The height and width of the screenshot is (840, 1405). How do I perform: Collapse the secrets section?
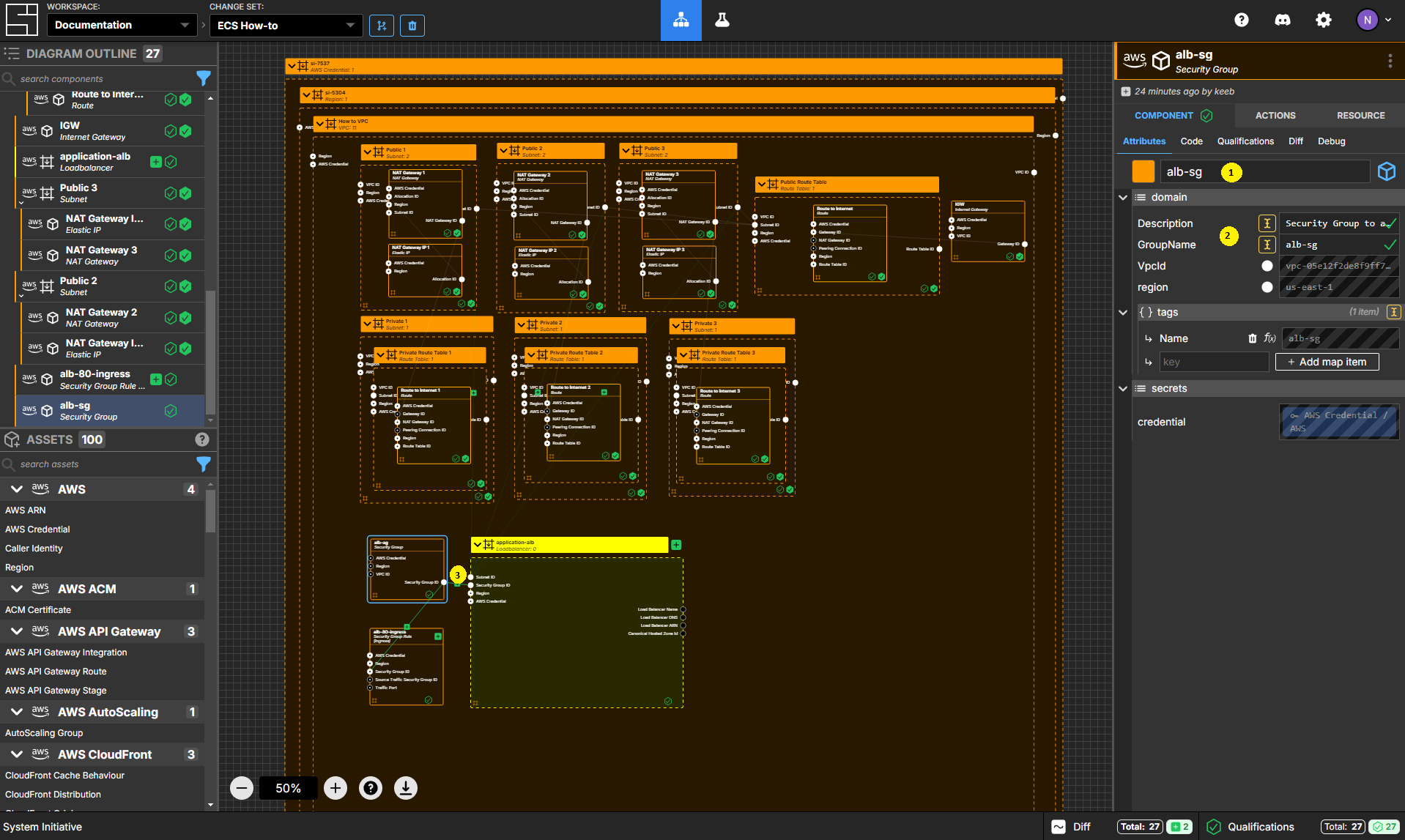point(1123,388)
